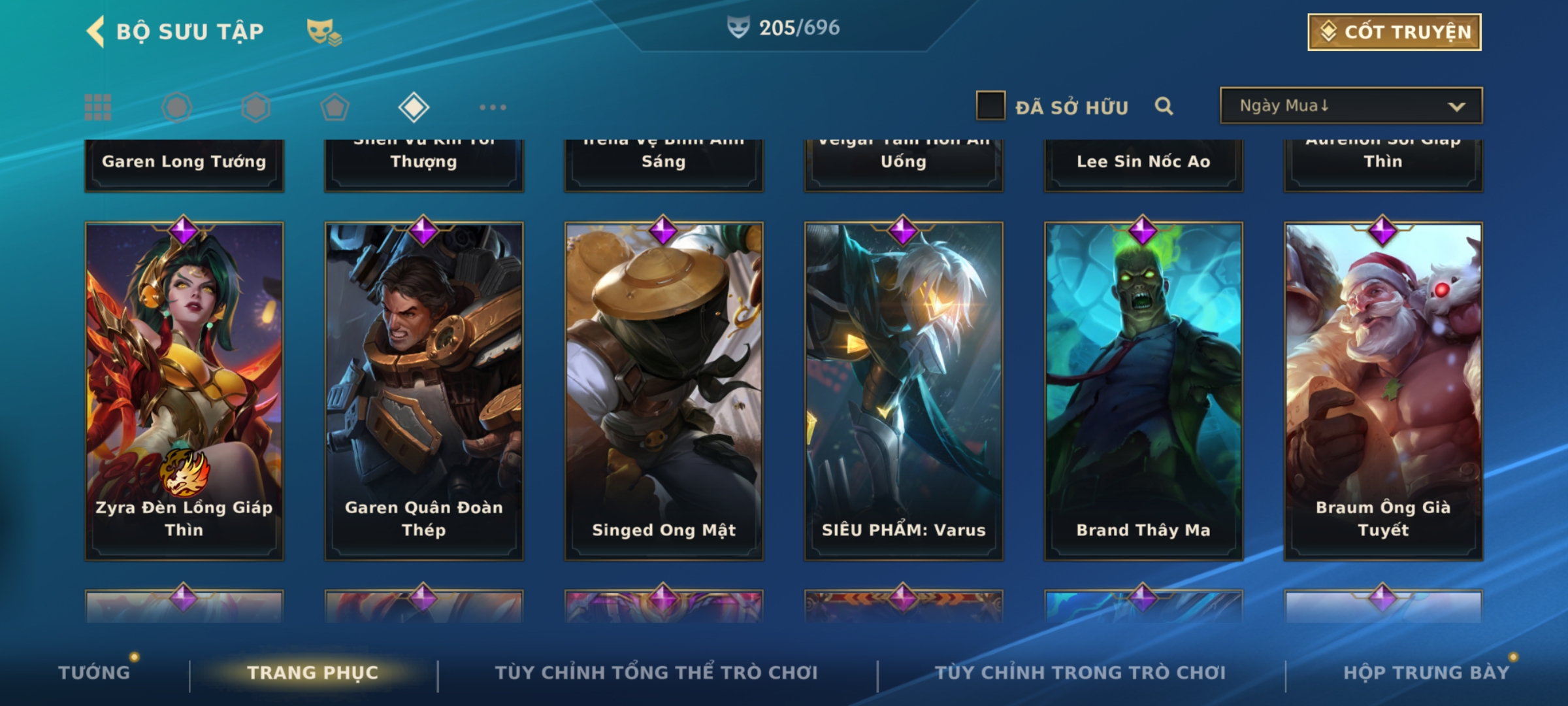
Task: Switch to the Tướng tab
Action: [94, 673]
